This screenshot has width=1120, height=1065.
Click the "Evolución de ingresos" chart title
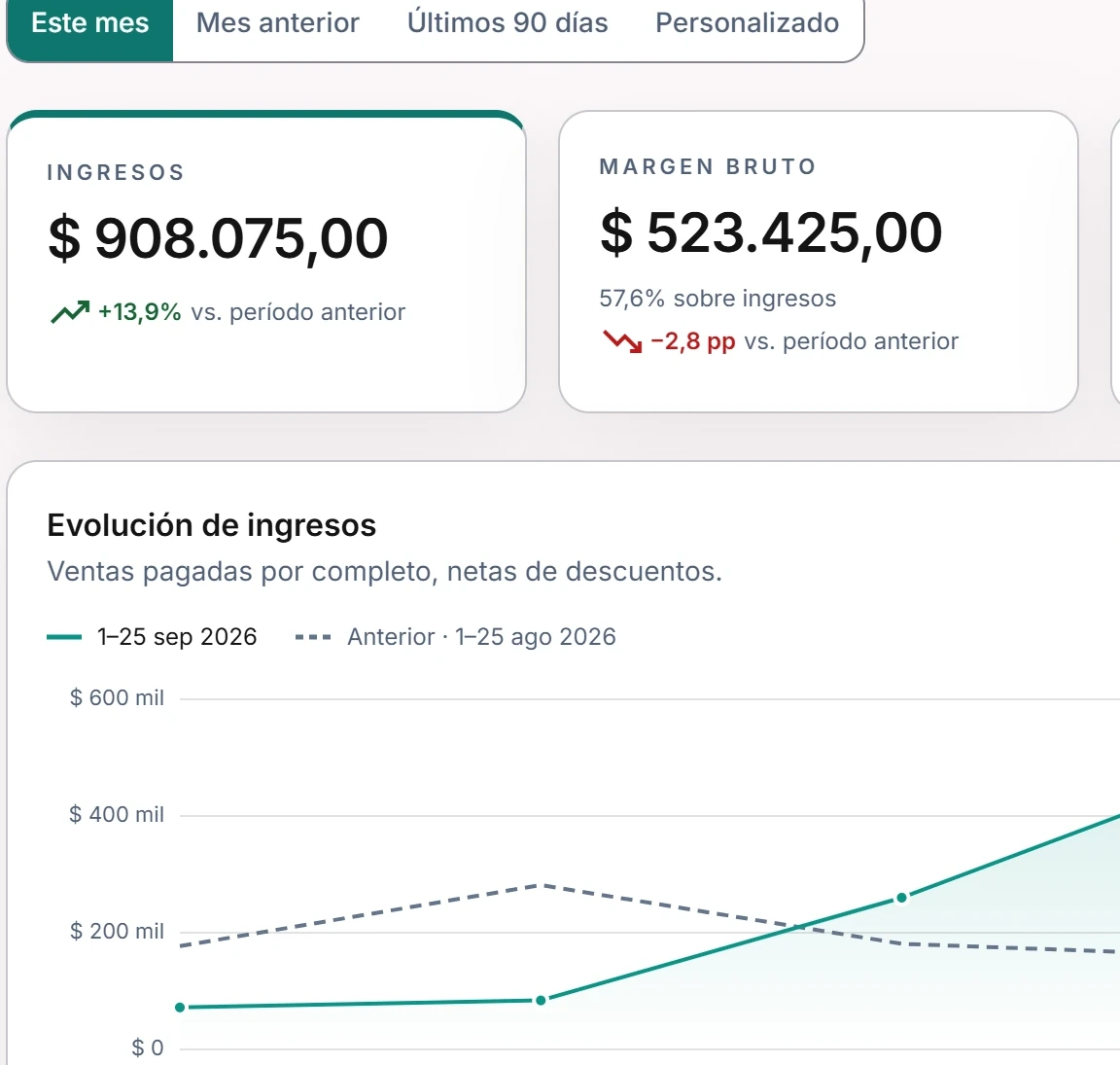tap(211, 525)
